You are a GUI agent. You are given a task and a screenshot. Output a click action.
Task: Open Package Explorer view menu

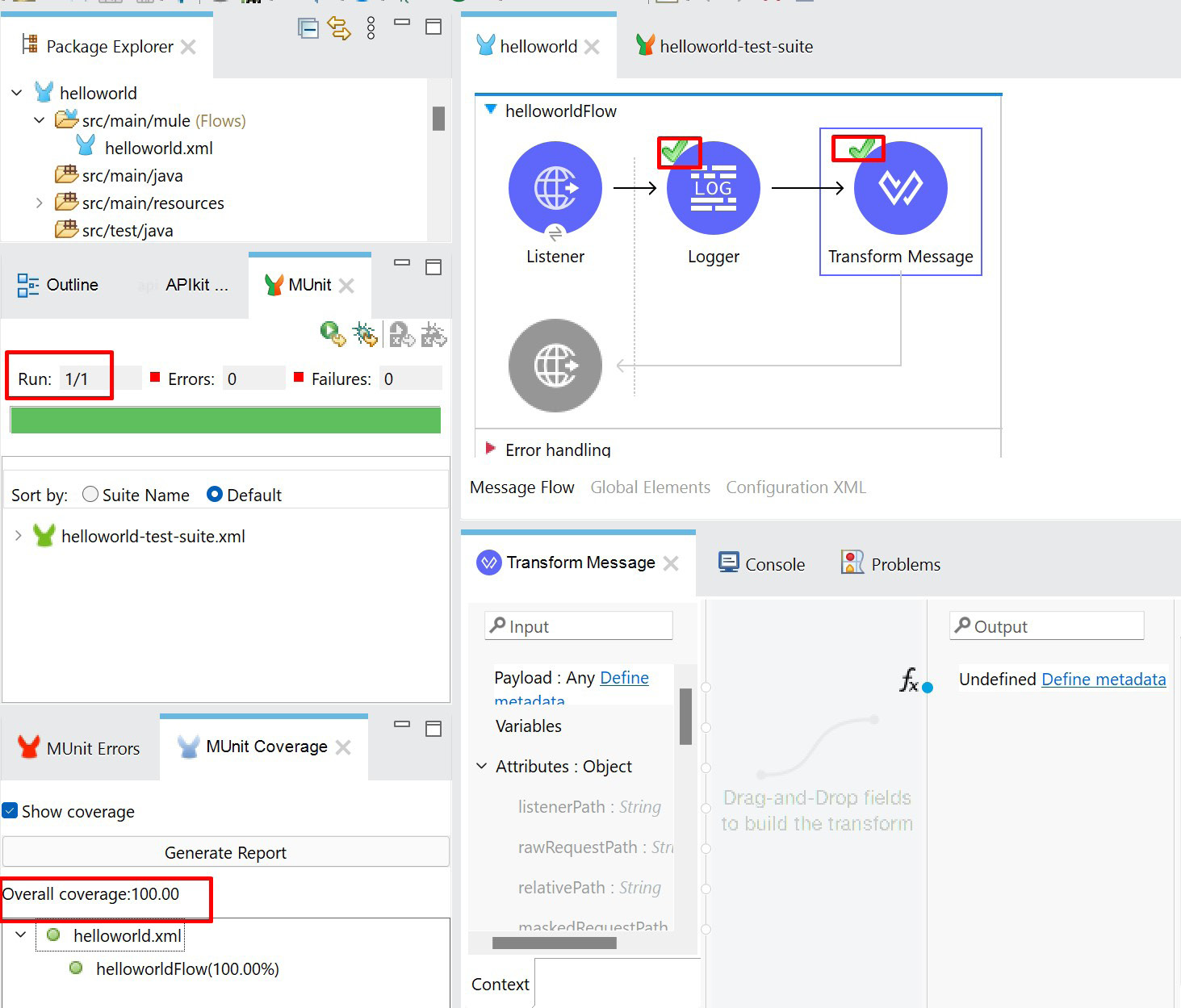371,28
